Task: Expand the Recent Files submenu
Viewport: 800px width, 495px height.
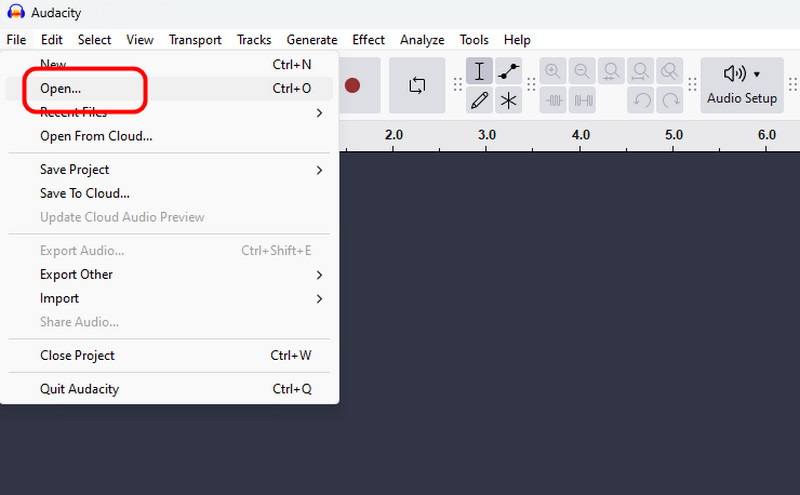Action: pyautogui.click(x=169, y=112)
